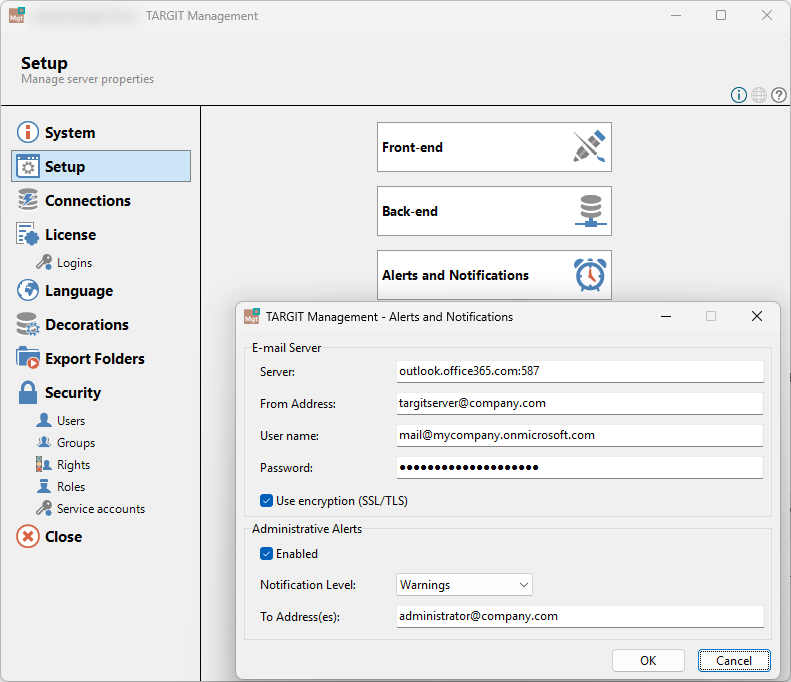Uncheck the Enabled administrative alerts checkbox
Viewport: 791px width, 682px height.
(x=266, y=553)
